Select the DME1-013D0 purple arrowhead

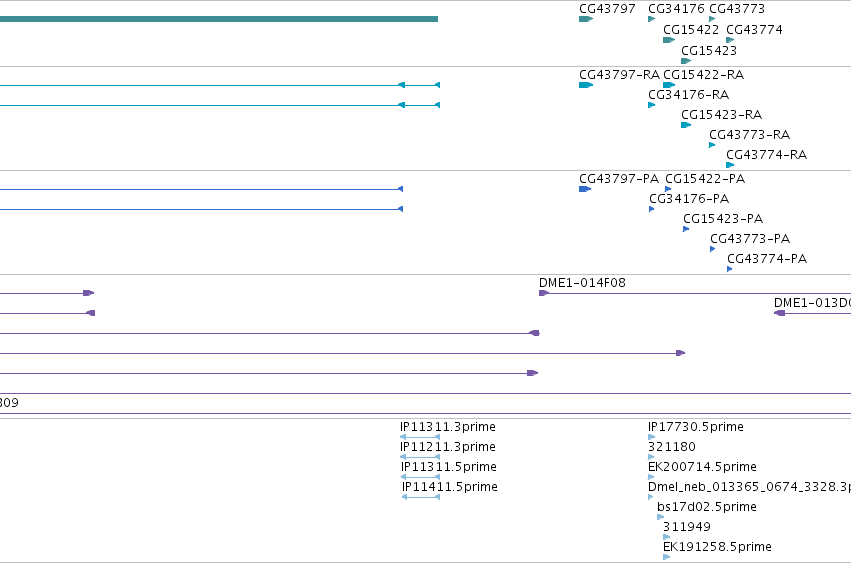pos(779,313)
